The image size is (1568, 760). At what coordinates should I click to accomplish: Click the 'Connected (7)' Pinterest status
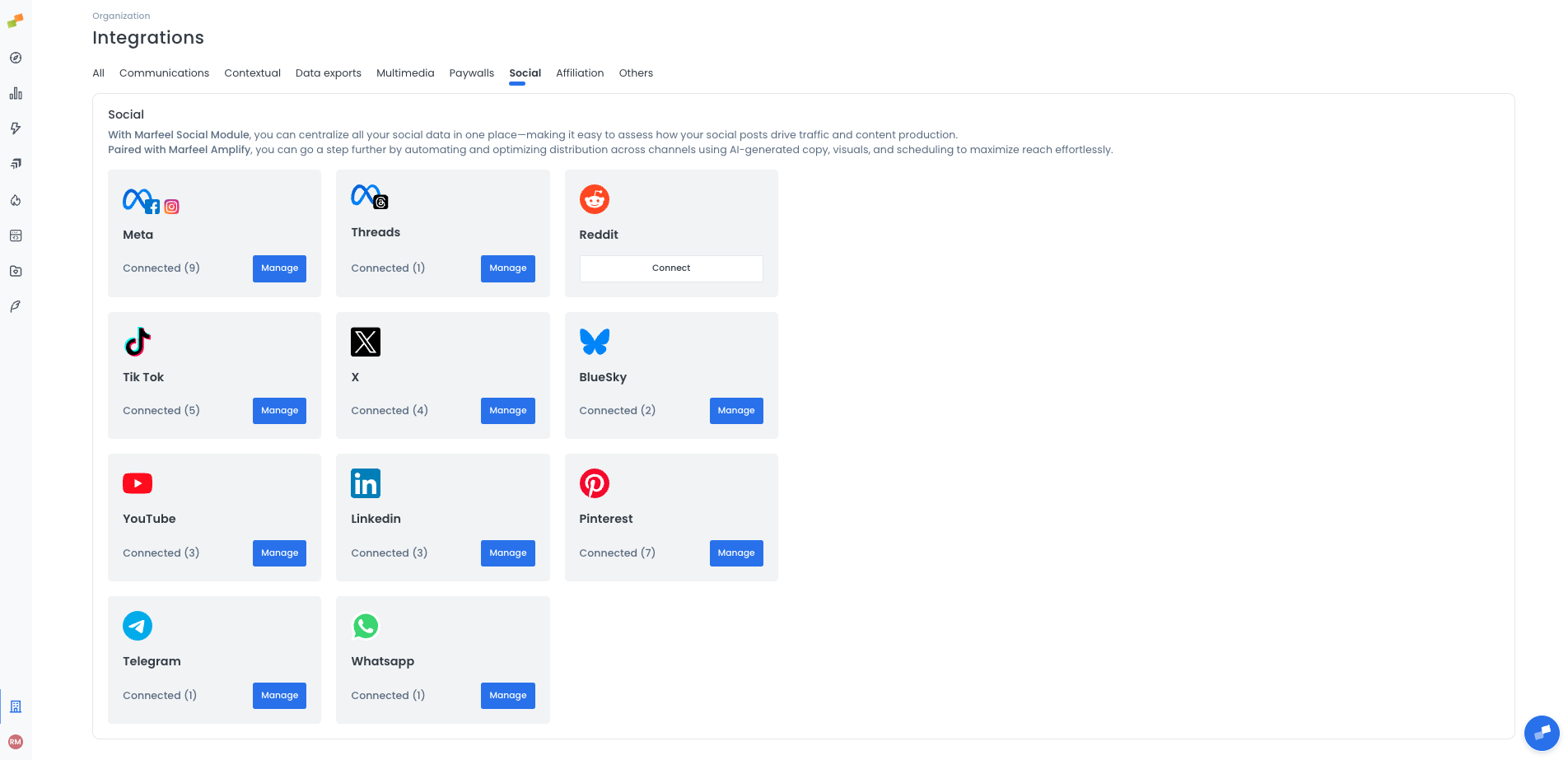(618, 553)
